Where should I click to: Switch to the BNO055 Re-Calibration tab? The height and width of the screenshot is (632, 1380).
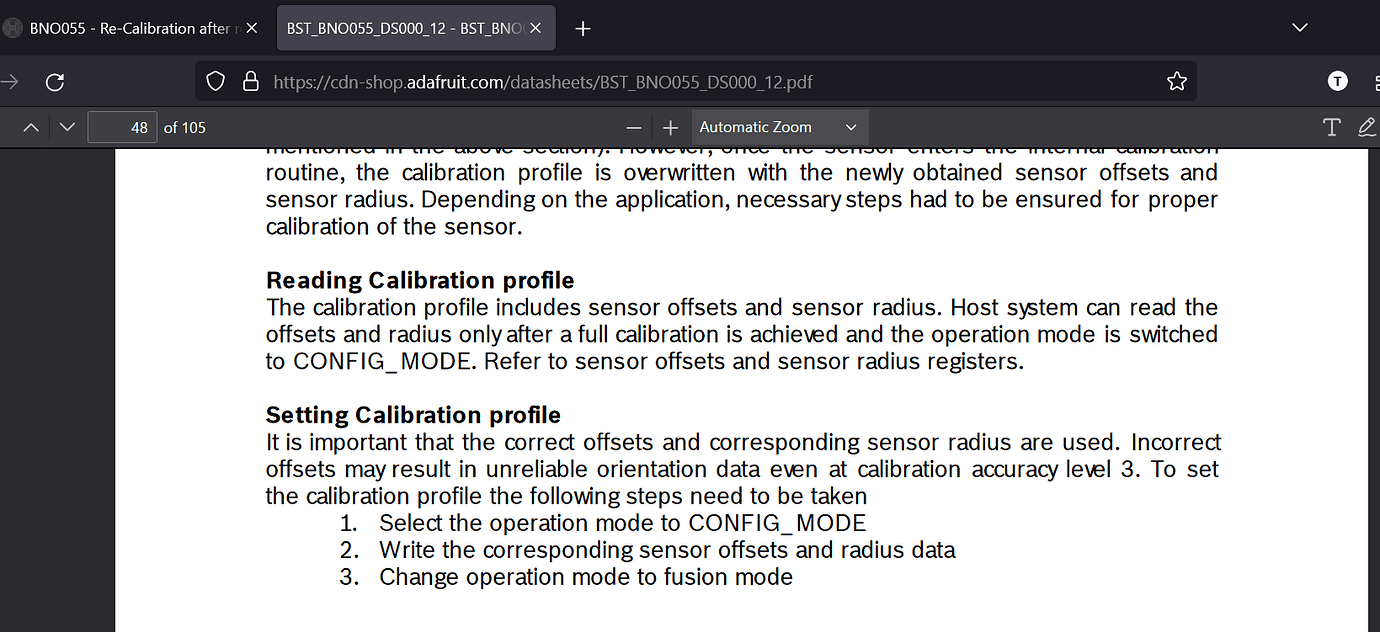click(x=130, y=28)
